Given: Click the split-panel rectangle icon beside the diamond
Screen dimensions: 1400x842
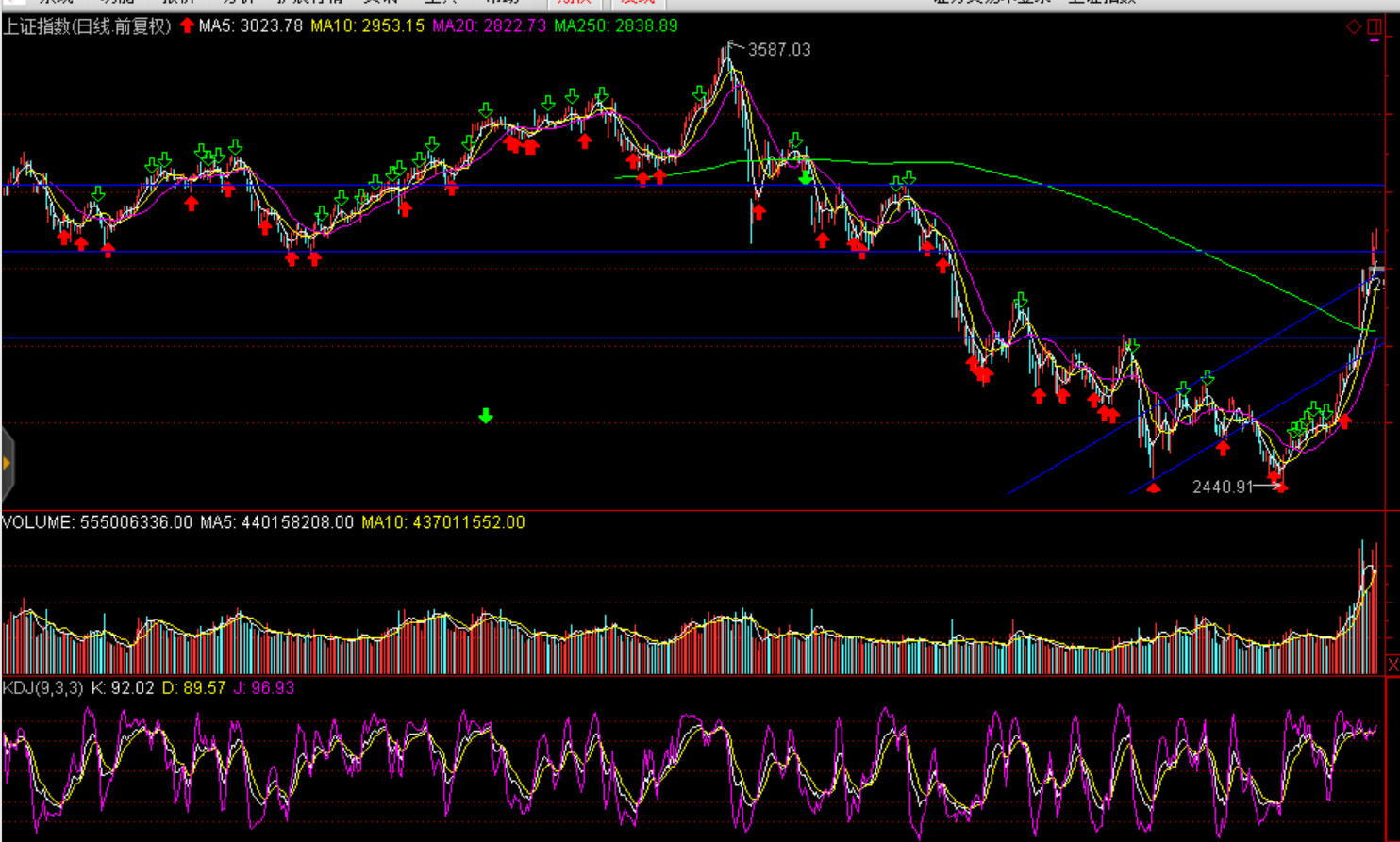Looking at the screenshot, I should (1375, 26).
